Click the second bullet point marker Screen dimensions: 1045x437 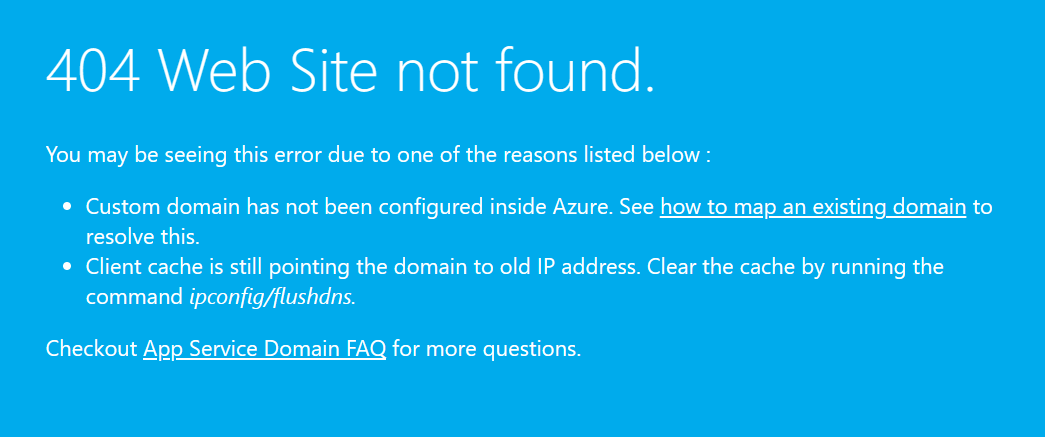coord(67,267)
